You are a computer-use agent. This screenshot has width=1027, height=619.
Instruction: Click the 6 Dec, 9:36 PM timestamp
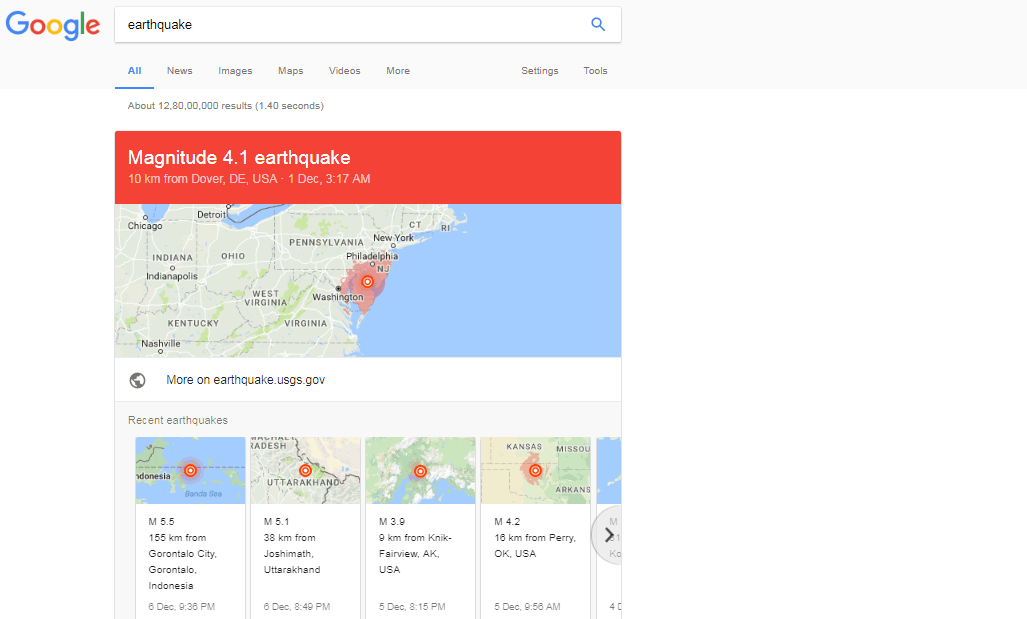(181, 607)
